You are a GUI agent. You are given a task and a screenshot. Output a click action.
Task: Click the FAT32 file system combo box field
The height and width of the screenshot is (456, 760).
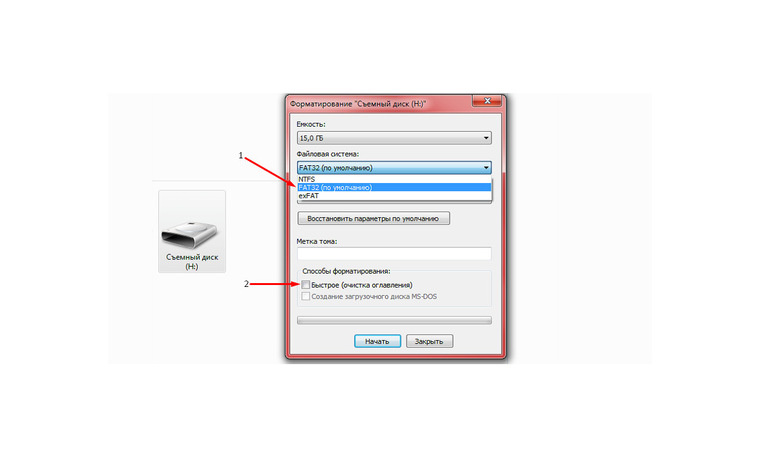pyautogui.click(x=394, y=168)
